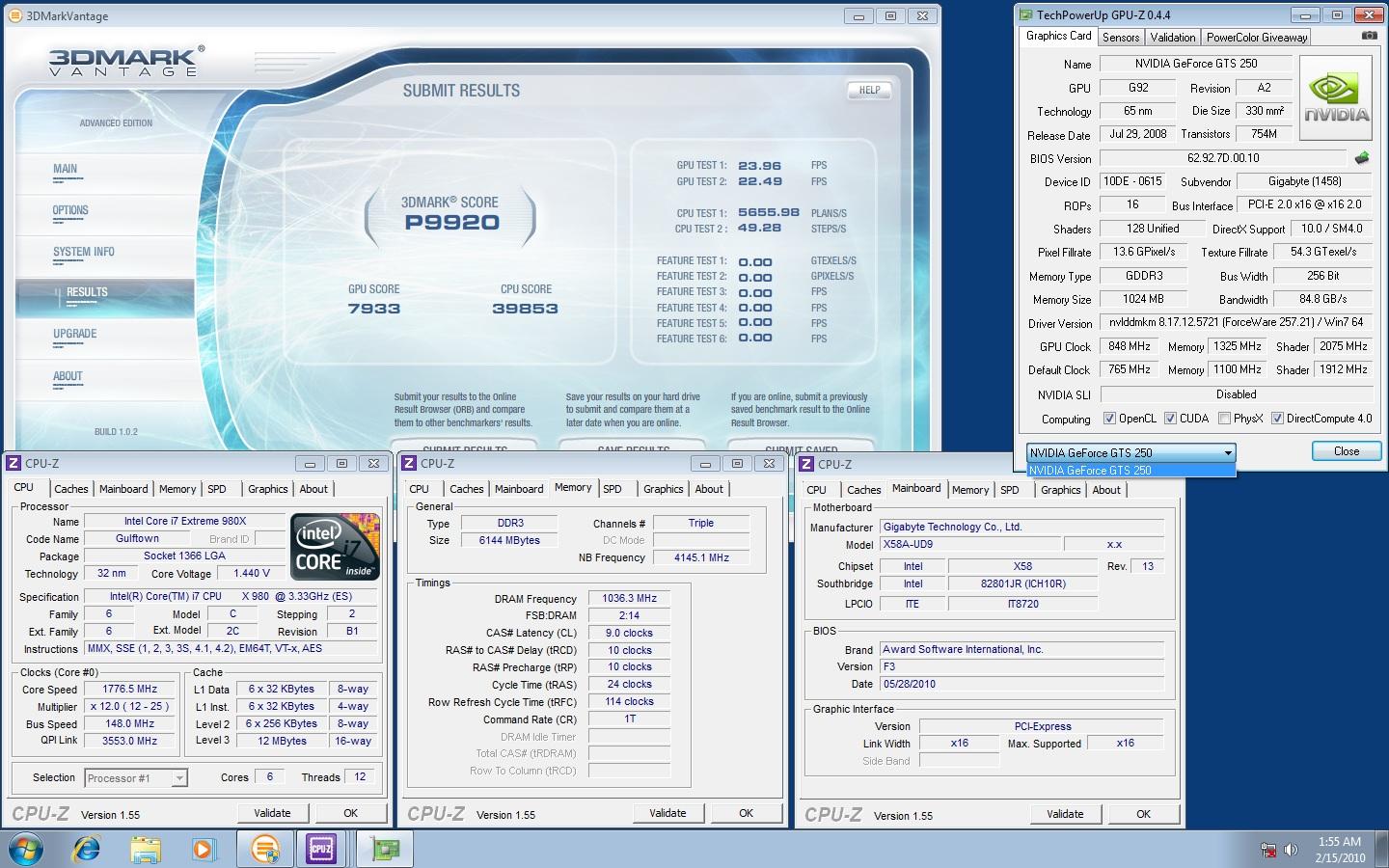Image resolution: width=1389 pixels, height=868 pixels.
Task: Click Validate in the Mainboard CPU-Z window
Action: click(x=1065, y=814)
